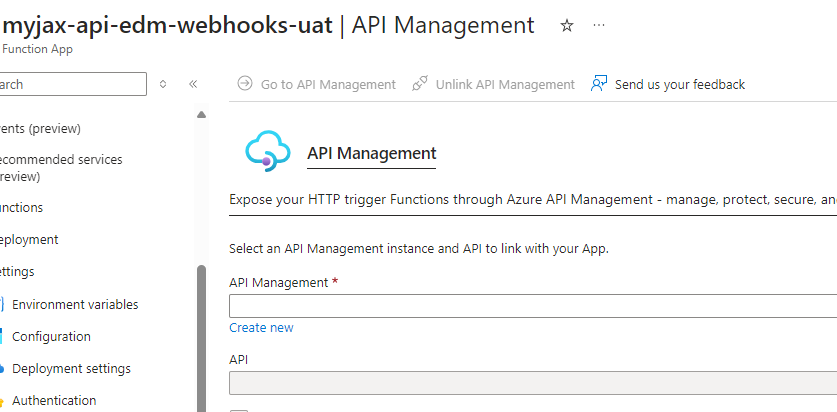This screenshot has width=837, height=412.
Task: Expand the Functions section in sidebar
Action: click(21, 207)
